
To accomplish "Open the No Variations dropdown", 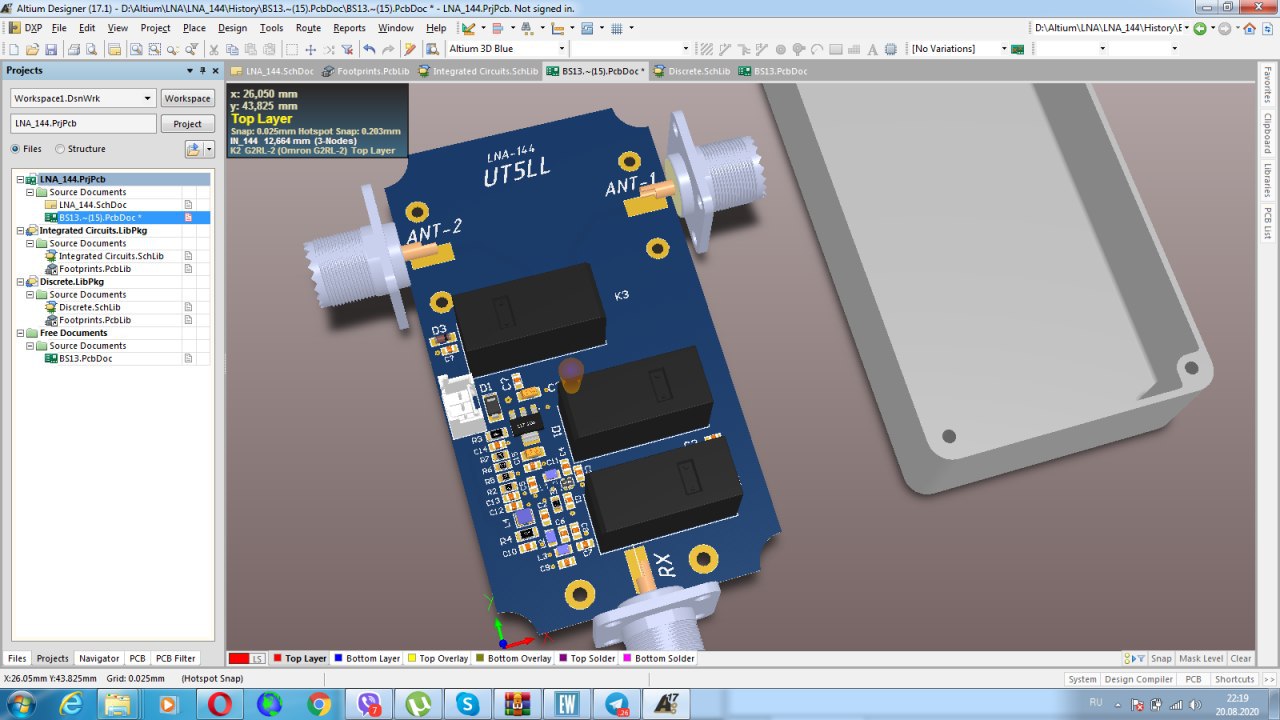I will pos(1004,48).
